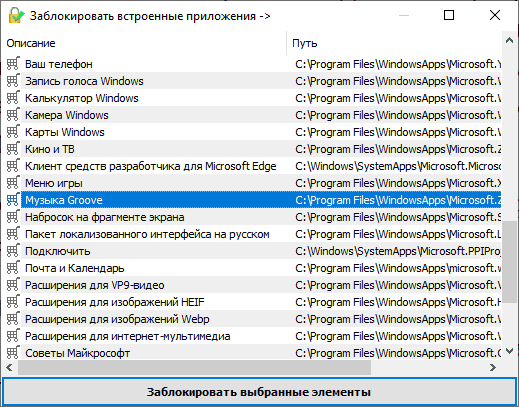Click the cart icon beside Пакет локализованного интерфейса

[13, 233]
